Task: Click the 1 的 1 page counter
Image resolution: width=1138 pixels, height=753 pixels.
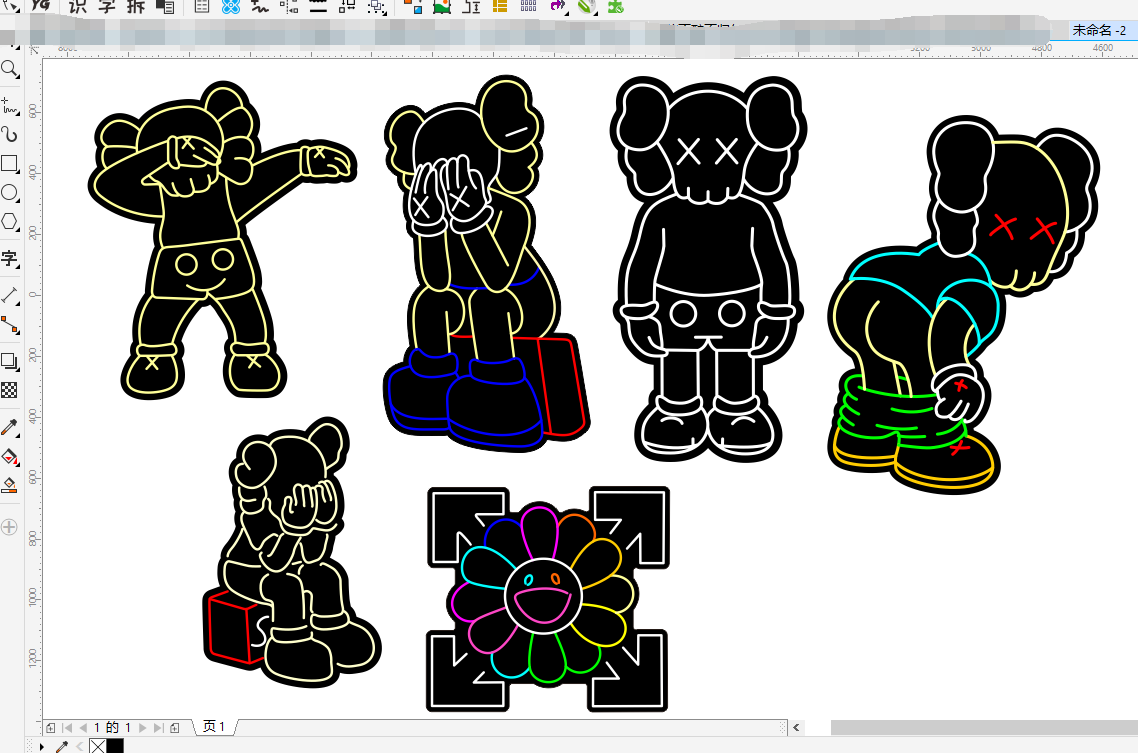Action: click(112, 728)
